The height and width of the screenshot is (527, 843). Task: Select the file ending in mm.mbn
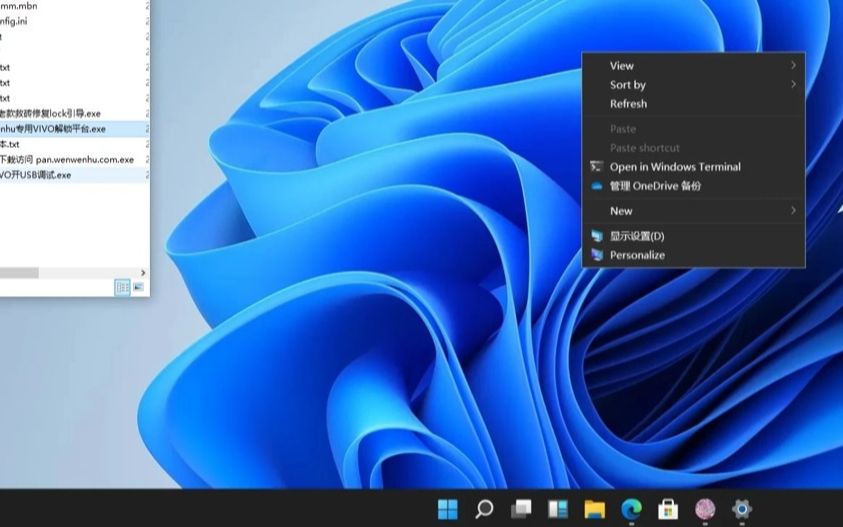[x=19, y=6]
